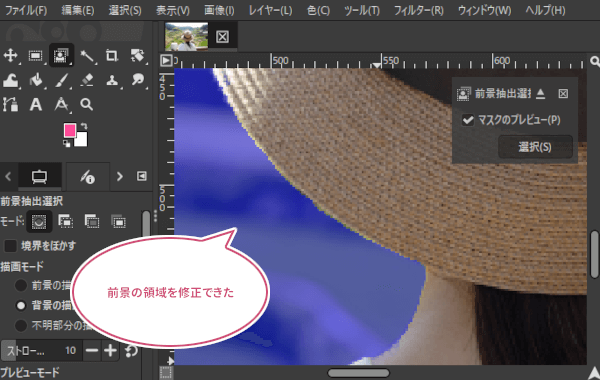Open the 表示(V) menu
The image size is (600, 380).
pyautogui.click(x=173, y=10)
